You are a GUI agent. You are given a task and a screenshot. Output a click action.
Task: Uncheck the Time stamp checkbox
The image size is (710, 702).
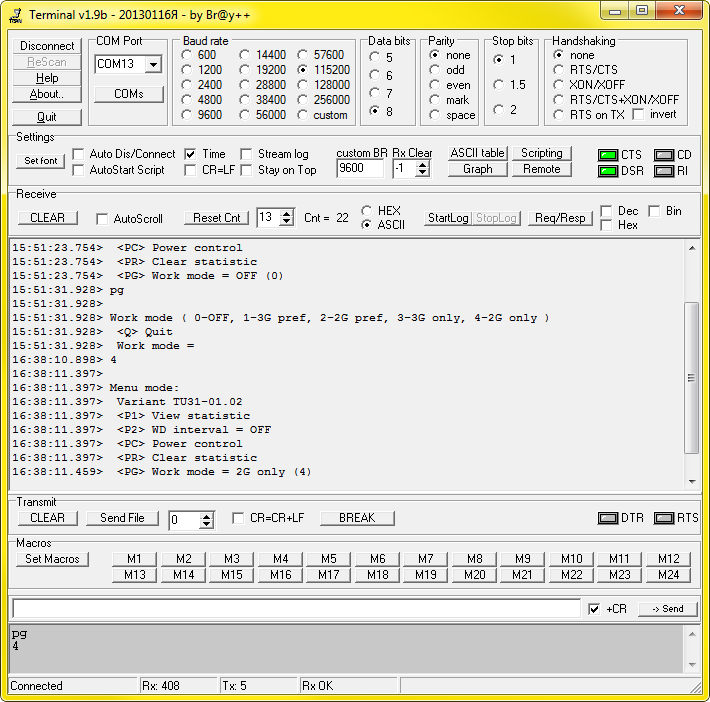(190, 154)
